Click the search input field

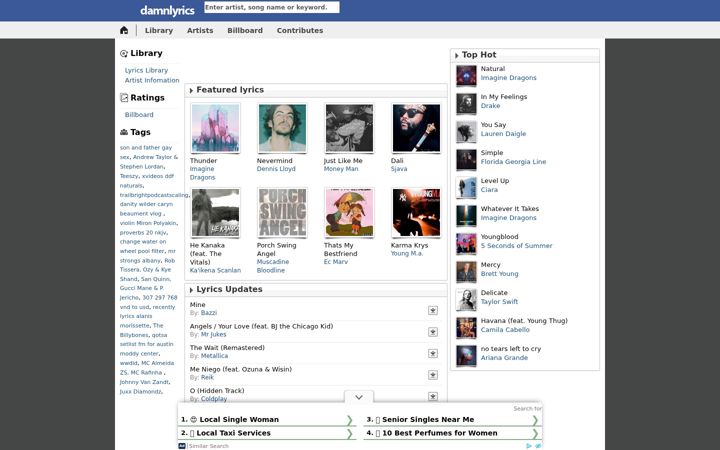272,7
